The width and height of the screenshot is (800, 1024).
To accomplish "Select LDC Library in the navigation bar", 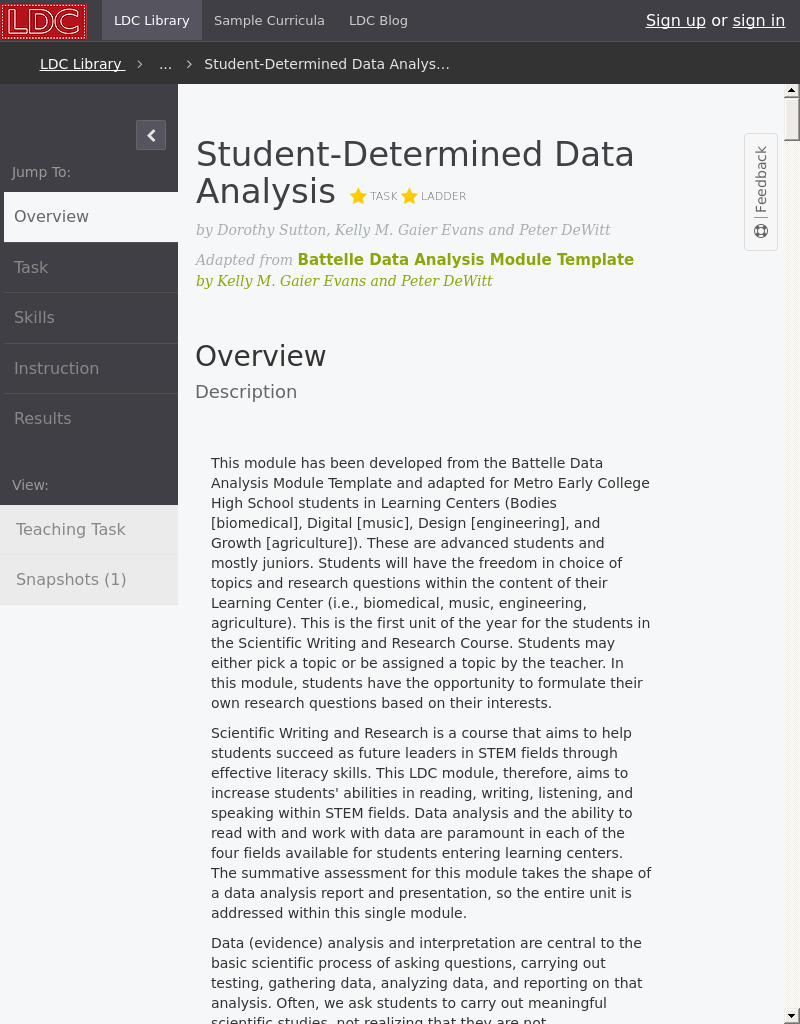I will tap(151, 20).
